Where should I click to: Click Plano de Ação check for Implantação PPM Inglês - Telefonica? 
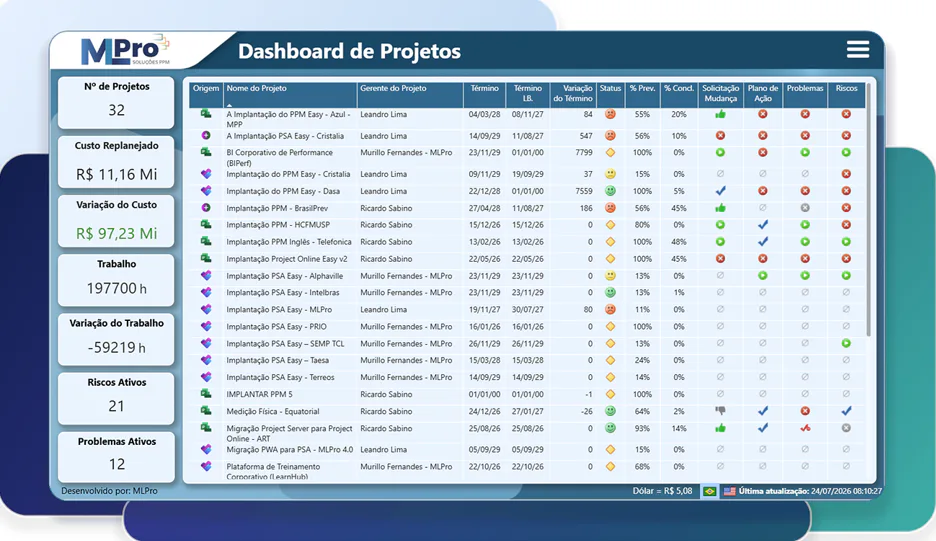[762, 242]
